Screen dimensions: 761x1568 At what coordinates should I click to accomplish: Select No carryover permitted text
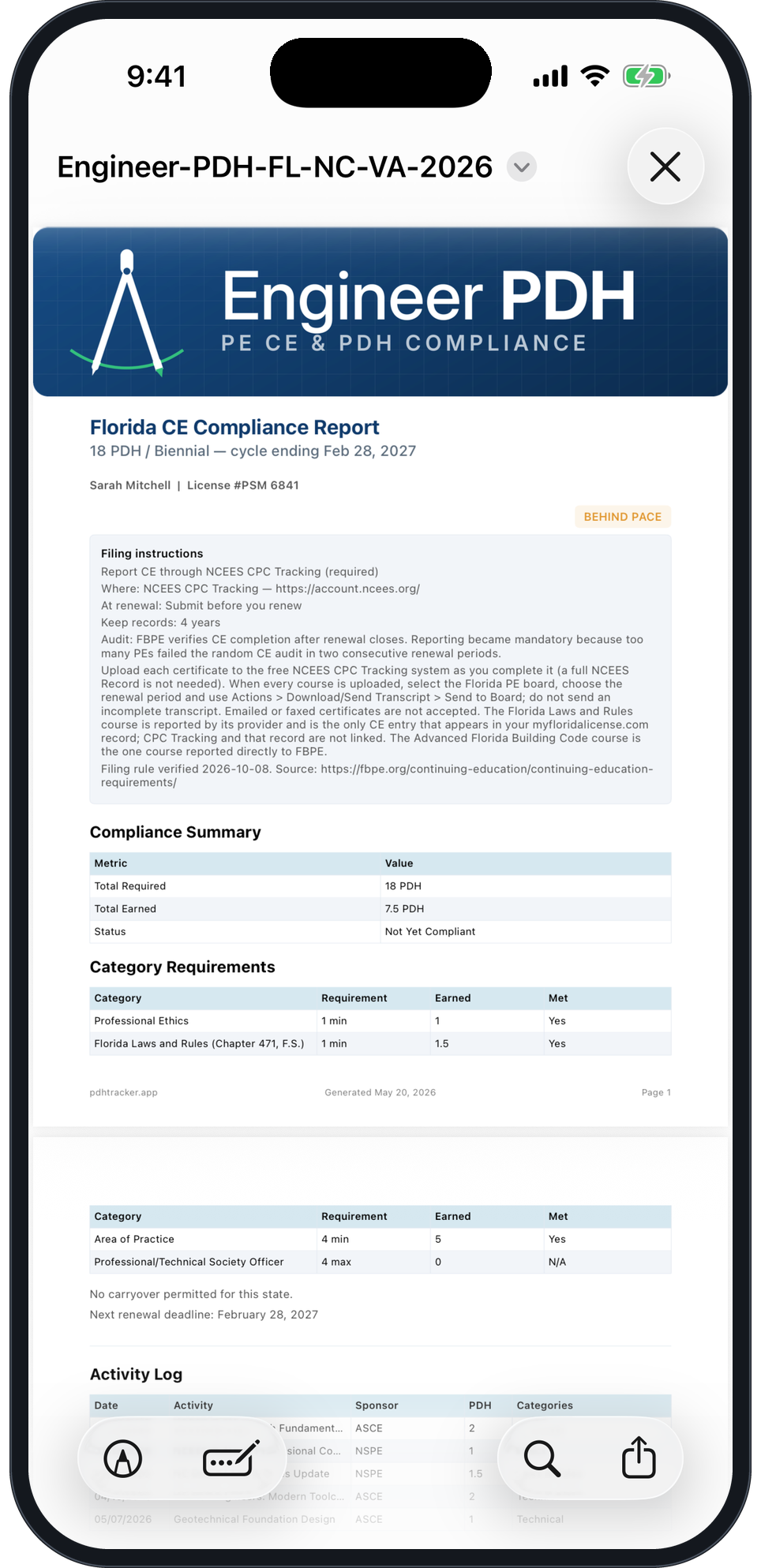click(x=191, y=1294)
